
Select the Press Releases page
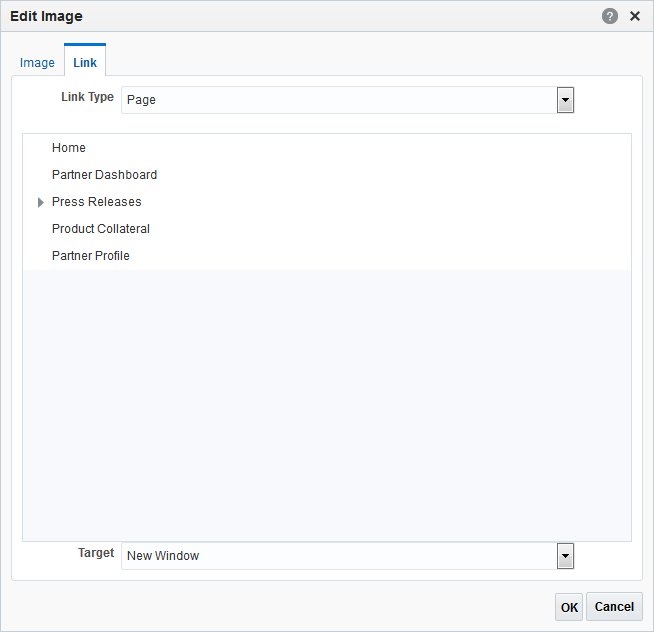click(x=96, y=202)
